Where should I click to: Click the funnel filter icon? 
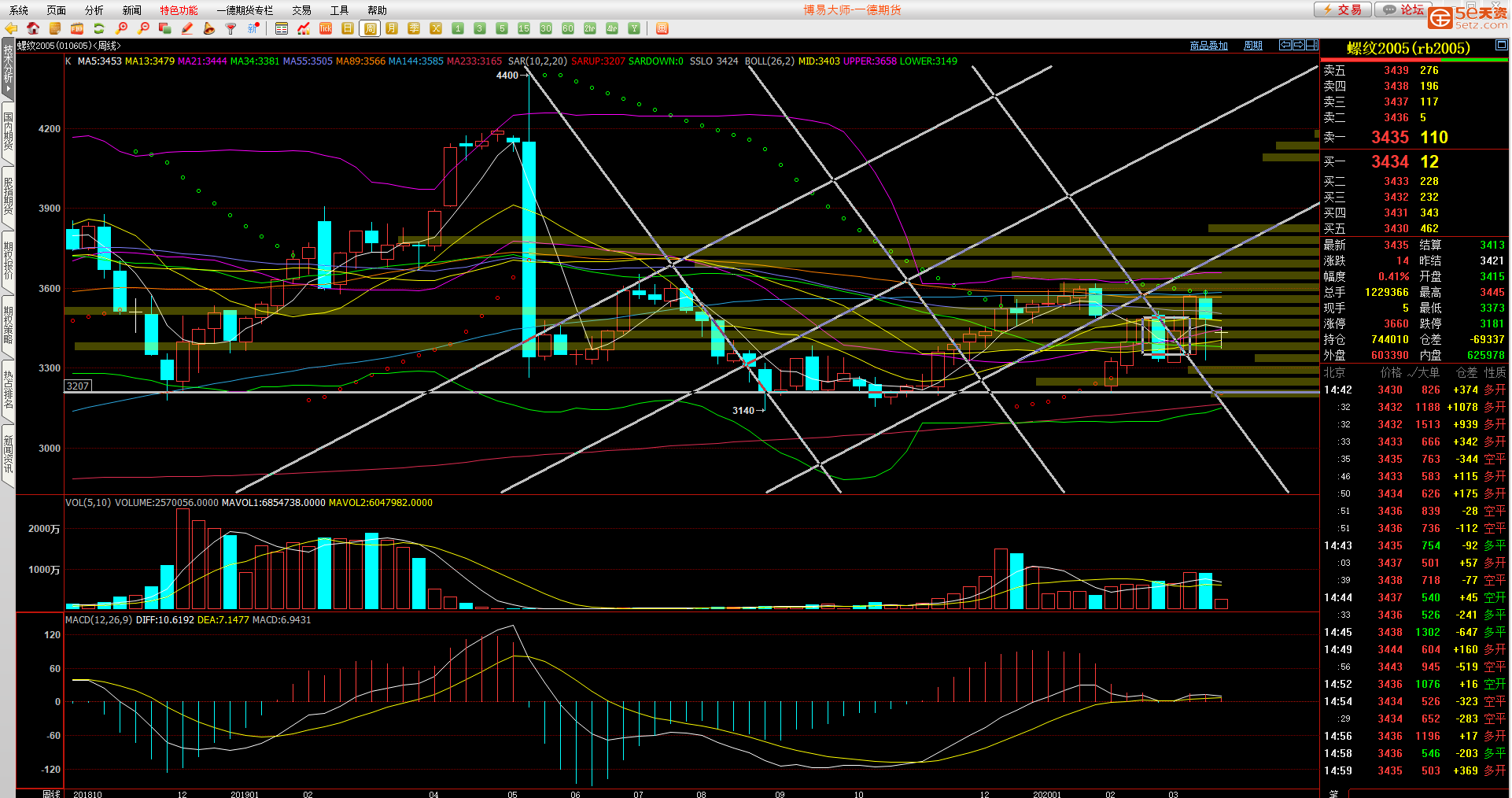tap(231, 28)
